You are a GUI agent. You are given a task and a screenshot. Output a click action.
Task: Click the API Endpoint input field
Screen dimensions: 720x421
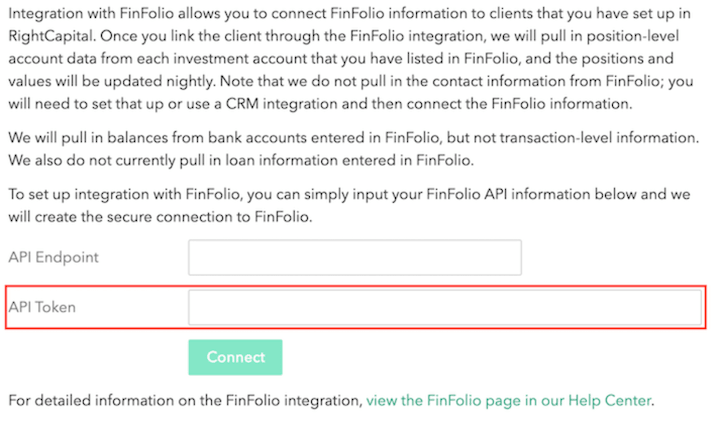click(354, 258)
